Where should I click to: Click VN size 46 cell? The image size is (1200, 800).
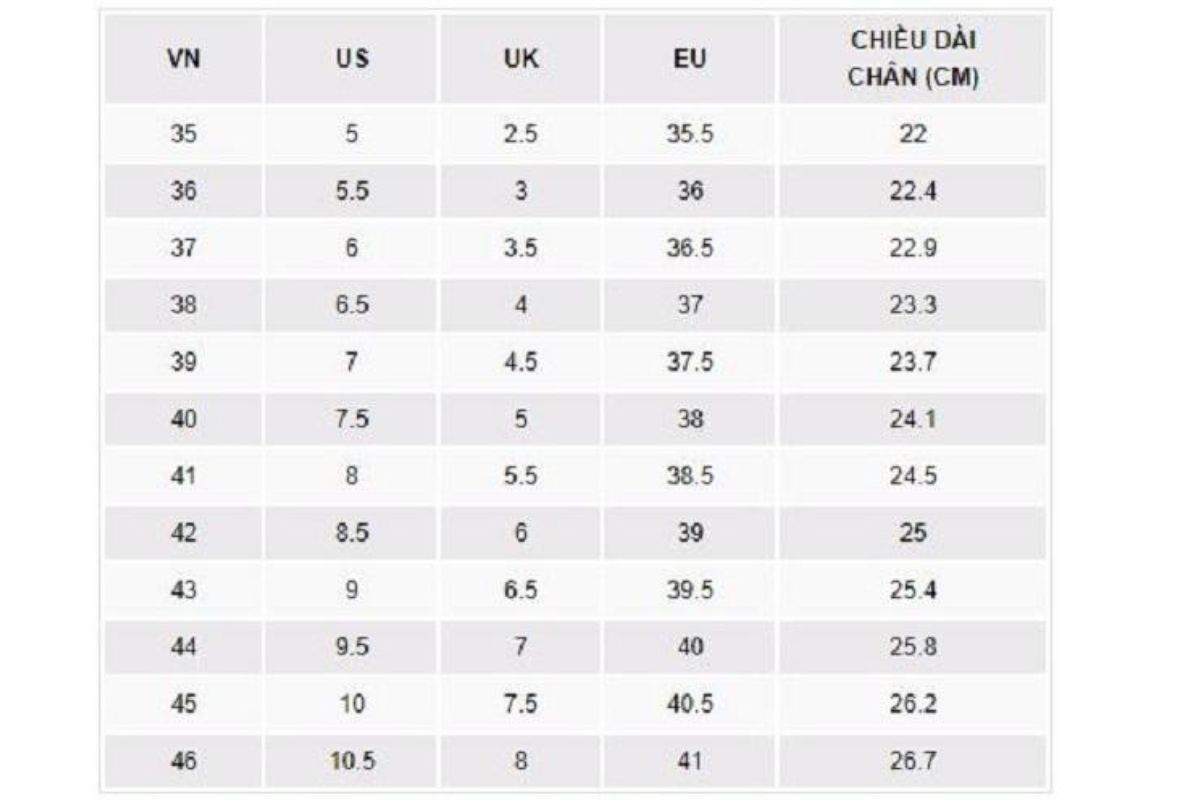[184, 761]
